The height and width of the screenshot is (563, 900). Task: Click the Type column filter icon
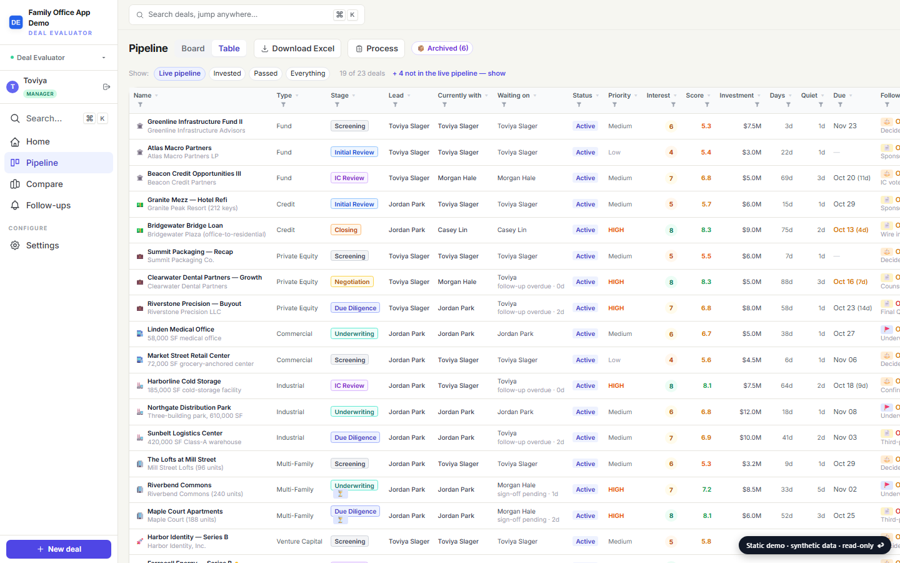[283, 104]
